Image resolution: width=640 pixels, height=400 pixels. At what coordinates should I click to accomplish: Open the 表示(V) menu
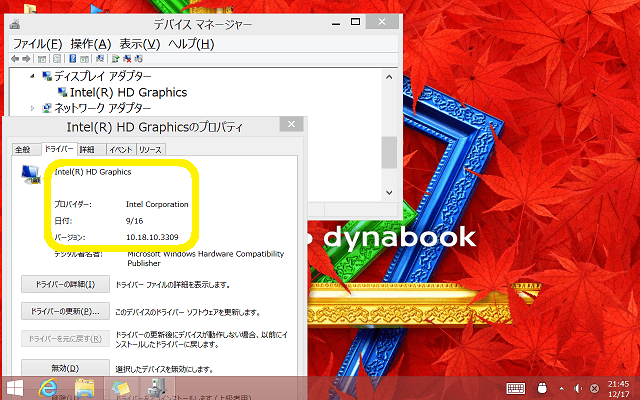pyautogui.click(x=140, y=44)
